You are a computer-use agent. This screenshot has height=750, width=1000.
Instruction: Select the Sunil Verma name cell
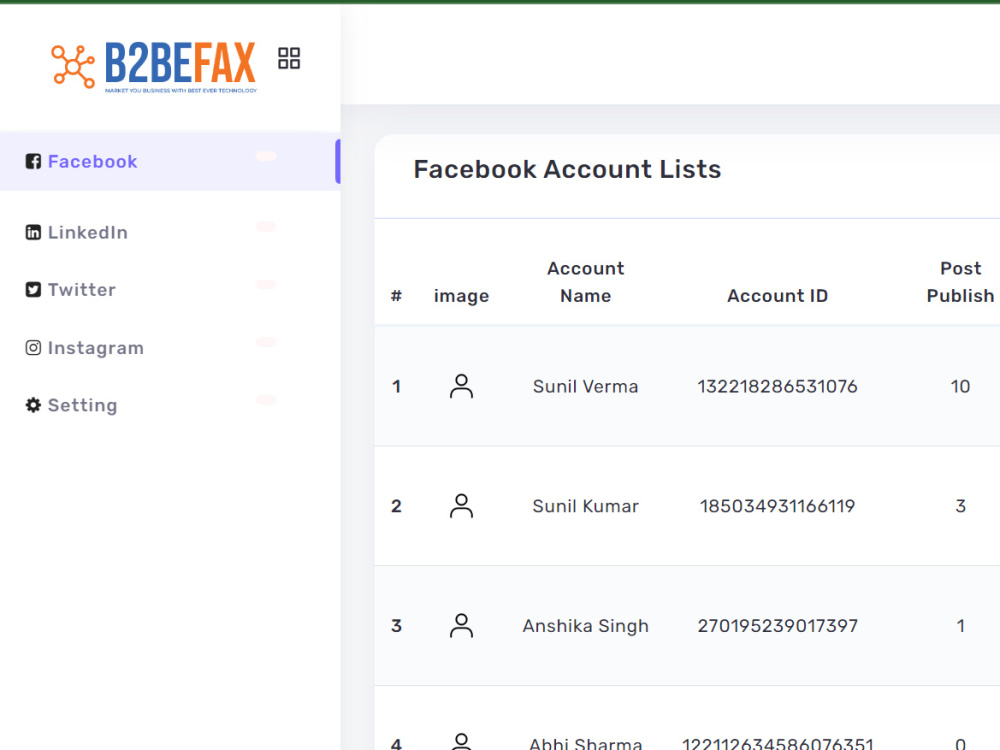click(585, 386)
